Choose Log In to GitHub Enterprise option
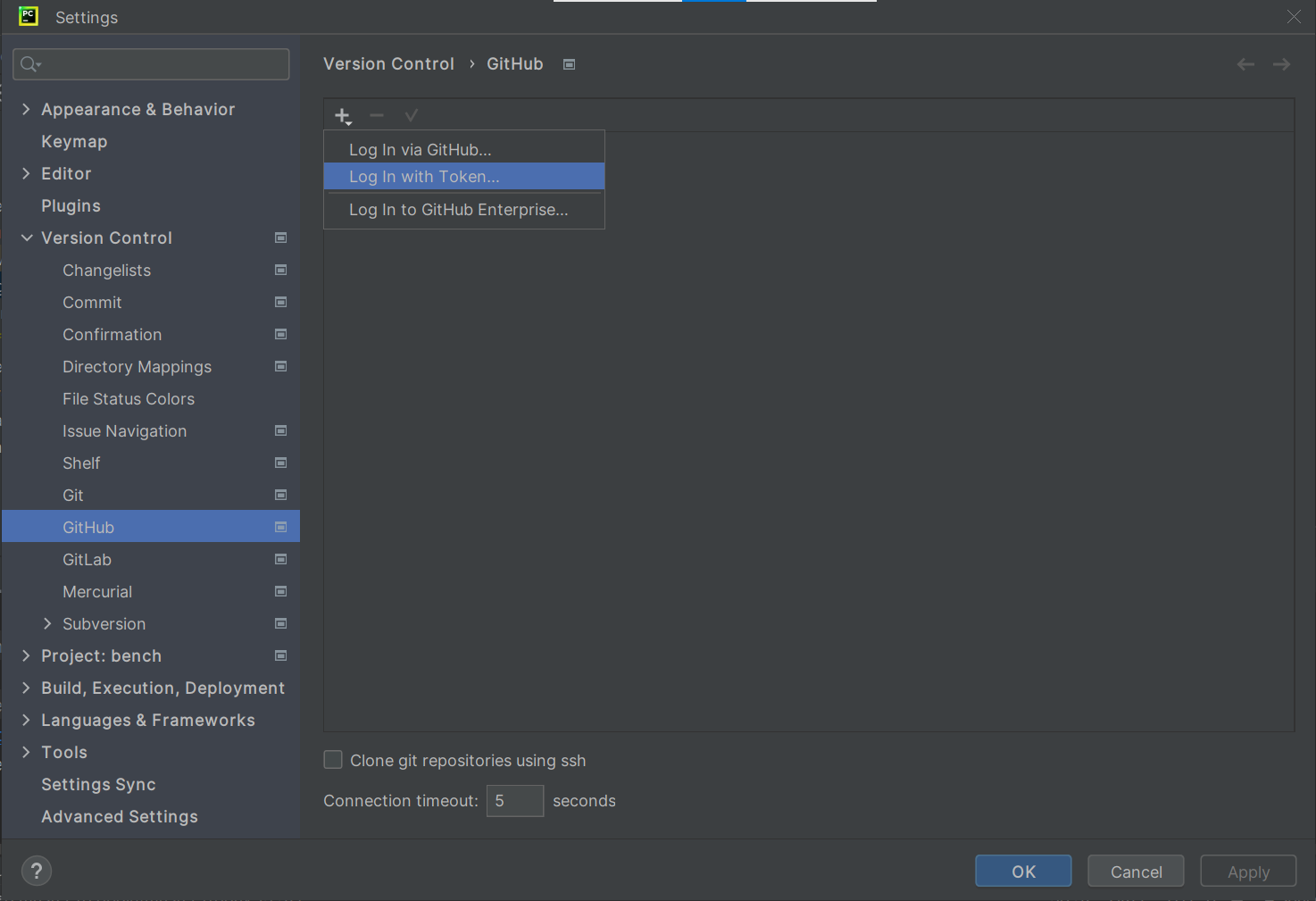1316x901 pixels. 464,209
